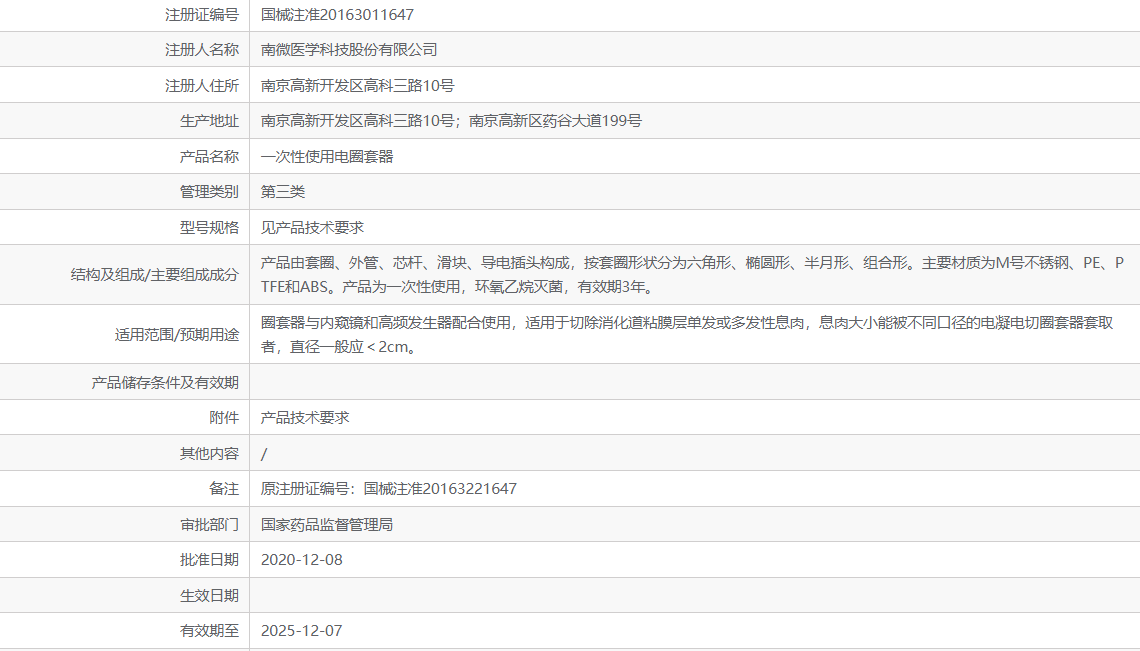Click the 结构及组成/主要组成成分 label
This screenshot has height=651, width=1140.
click(x=154, y=274)
